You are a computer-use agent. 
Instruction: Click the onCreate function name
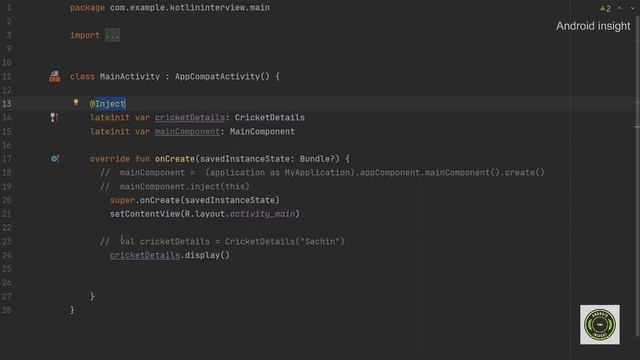175,159
